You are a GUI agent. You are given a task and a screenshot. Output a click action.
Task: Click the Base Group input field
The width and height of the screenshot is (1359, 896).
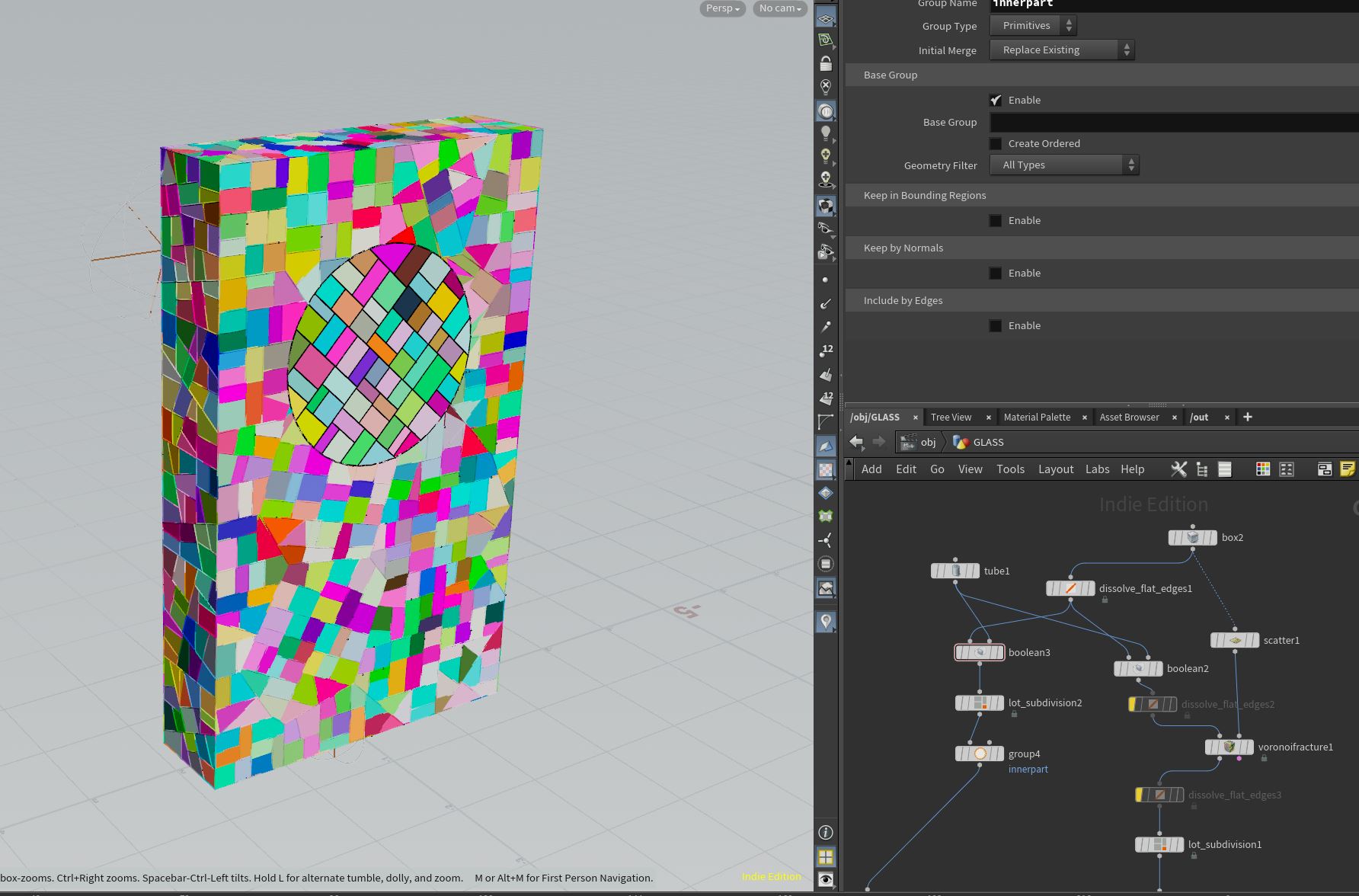click(x=1174, y=122)
